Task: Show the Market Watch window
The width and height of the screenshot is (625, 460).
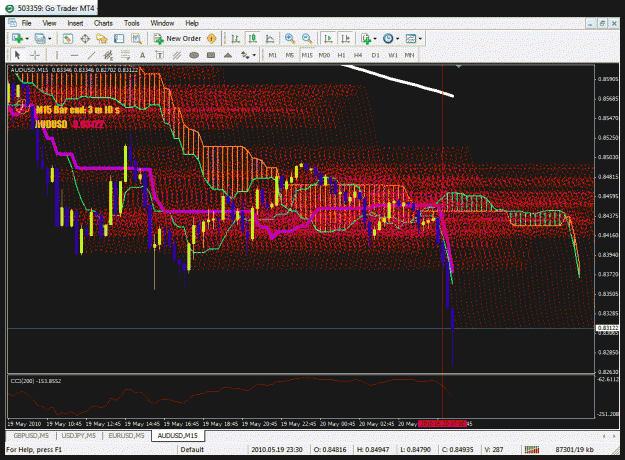Action: coord(67,39)
